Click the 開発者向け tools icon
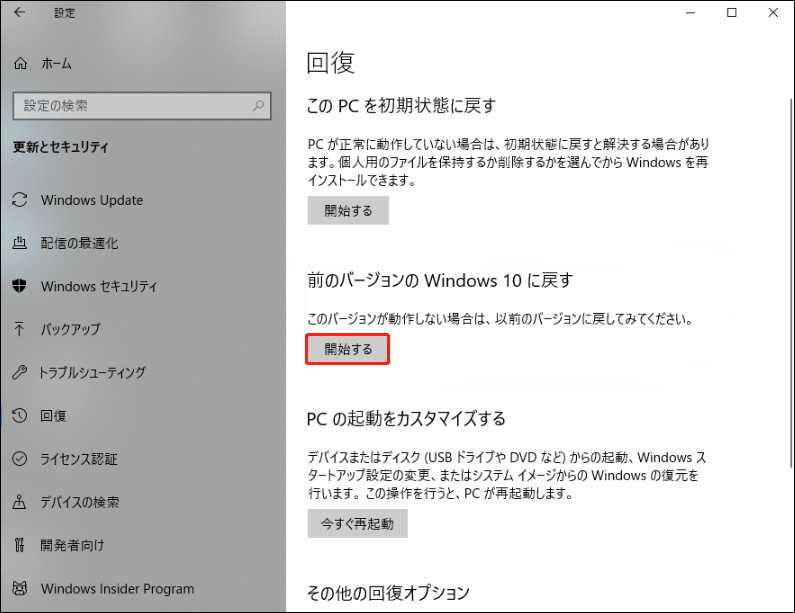This screenshot has height=613, width=795. pyautogui.click(x=19, y=545)
